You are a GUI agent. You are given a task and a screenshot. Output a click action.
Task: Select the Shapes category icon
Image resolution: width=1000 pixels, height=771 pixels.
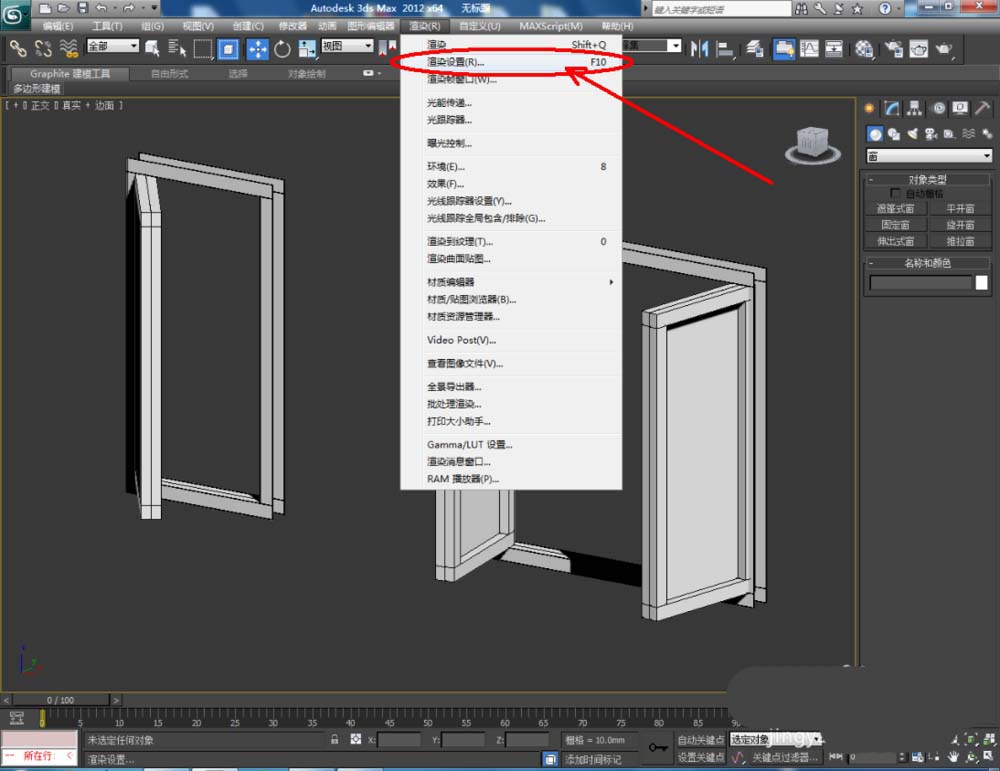pos(893,134)
